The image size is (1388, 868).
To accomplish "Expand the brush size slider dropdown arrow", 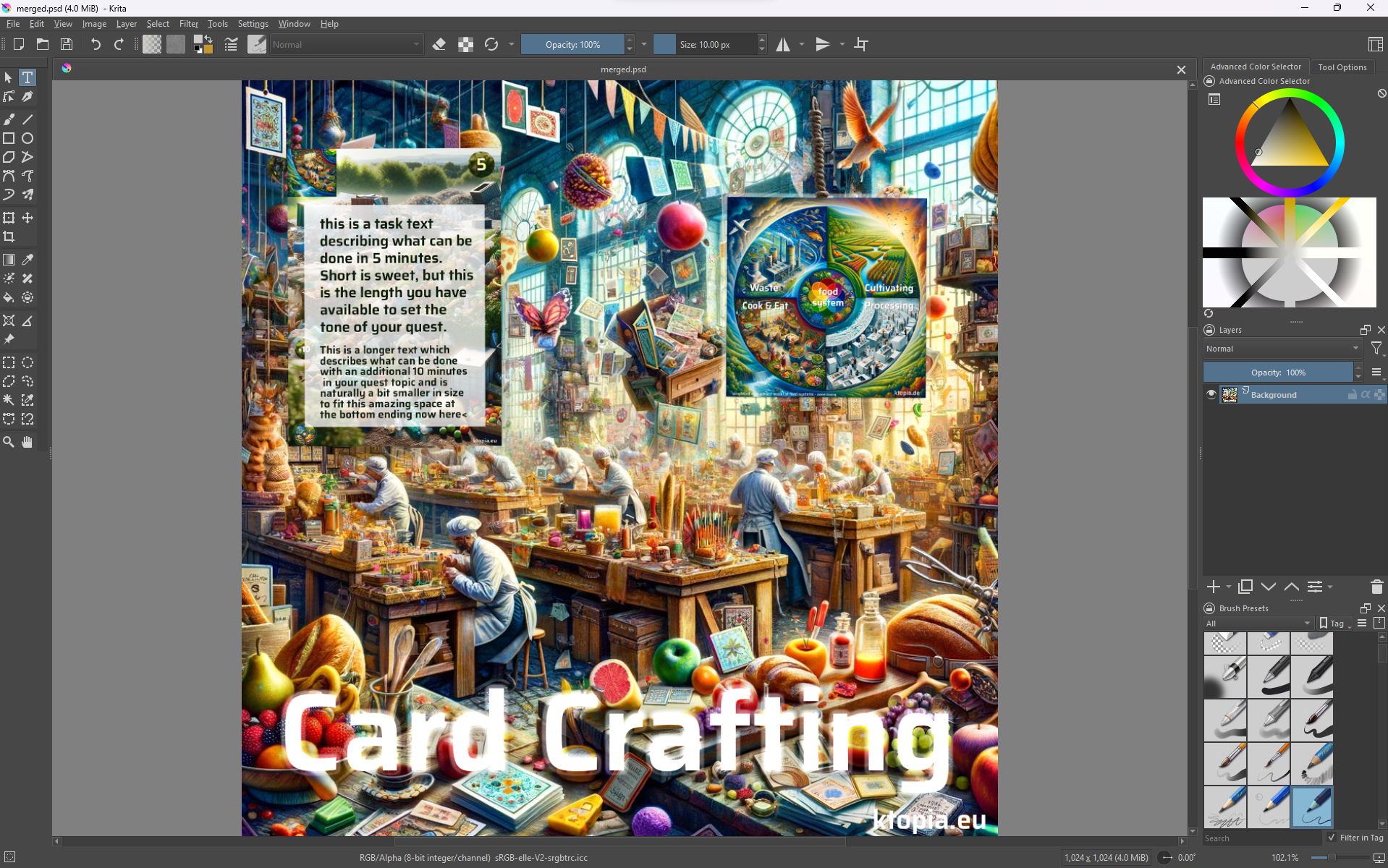I will click(643, 44).
